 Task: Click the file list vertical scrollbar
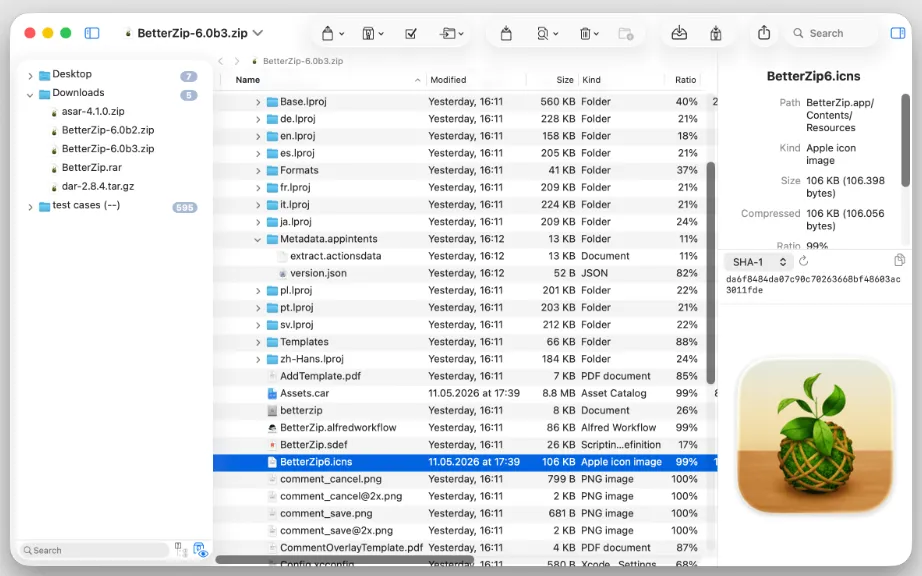click(x=710, y=273)
